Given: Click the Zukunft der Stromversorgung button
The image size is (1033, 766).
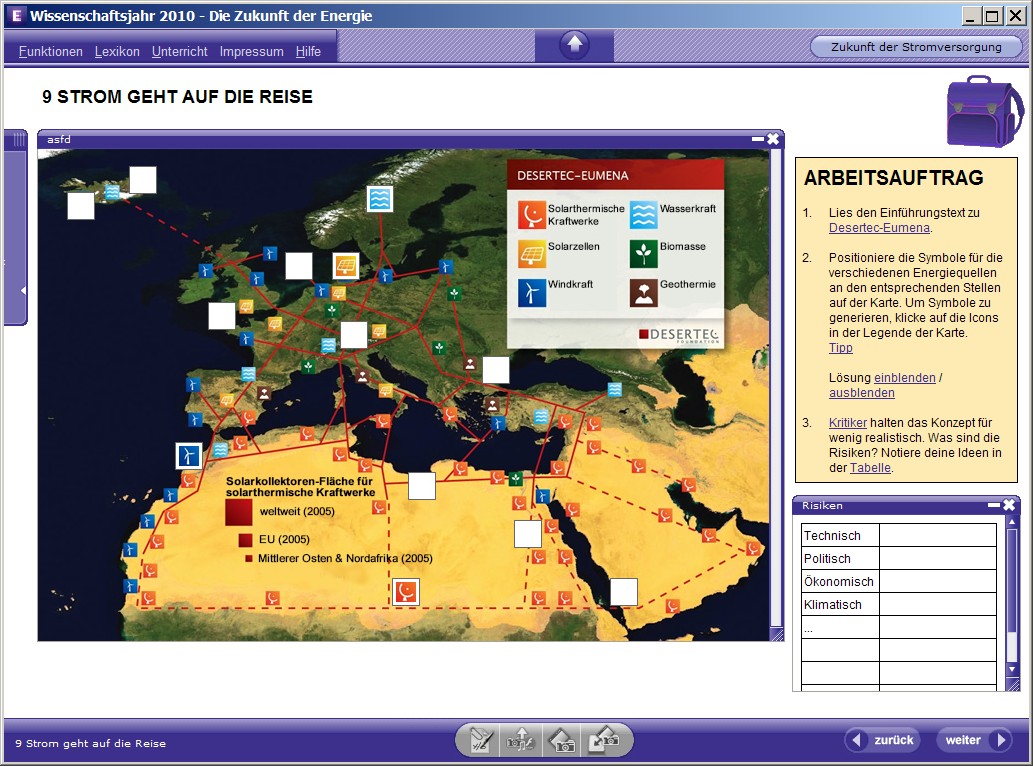Looking at the screenshot, I should tap(916, 47).
